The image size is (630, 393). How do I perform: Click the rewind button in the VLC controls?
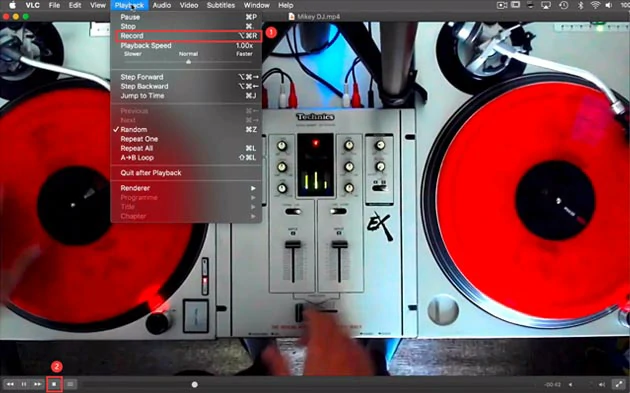pyautogui.click(x=10, y=384)
